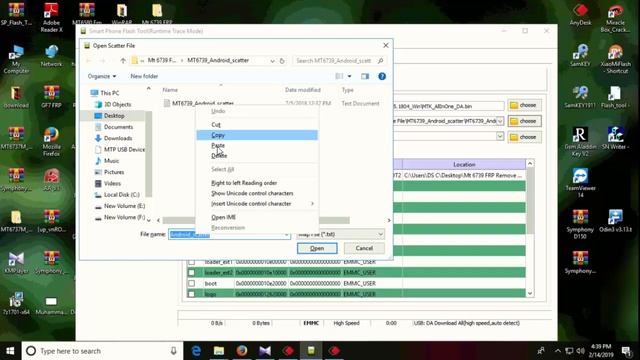Expand the authentication file dropdown in Flash Tool
The image size is (640, 360).
coord(500,136)
